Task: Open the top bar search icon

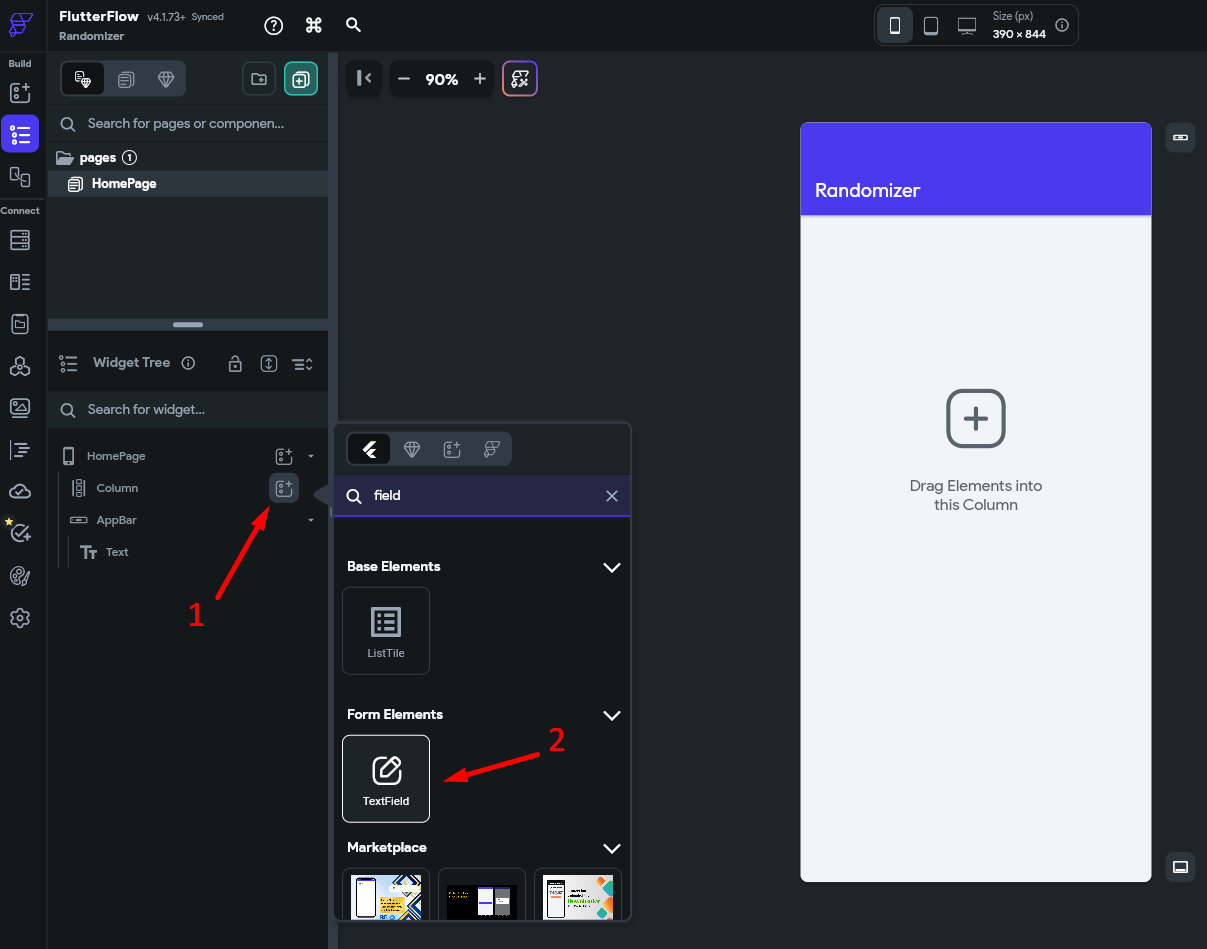Action: (353, 25)
